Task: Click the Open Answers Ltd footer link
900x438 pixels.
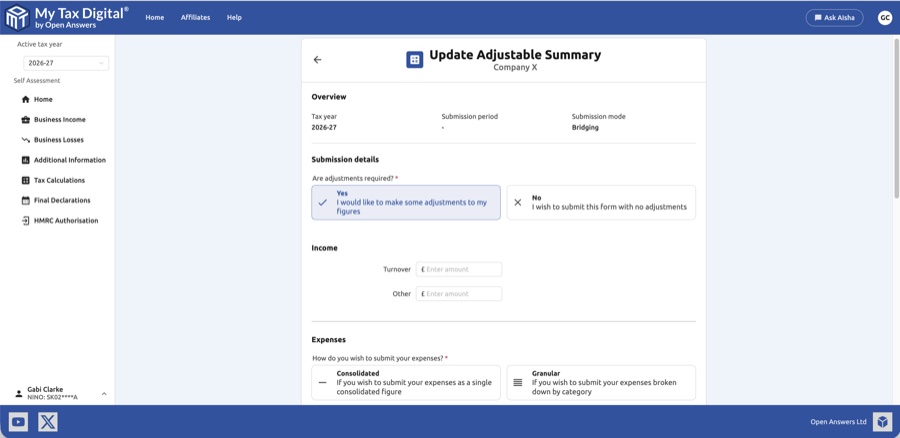Action: [x=838, y=422]
